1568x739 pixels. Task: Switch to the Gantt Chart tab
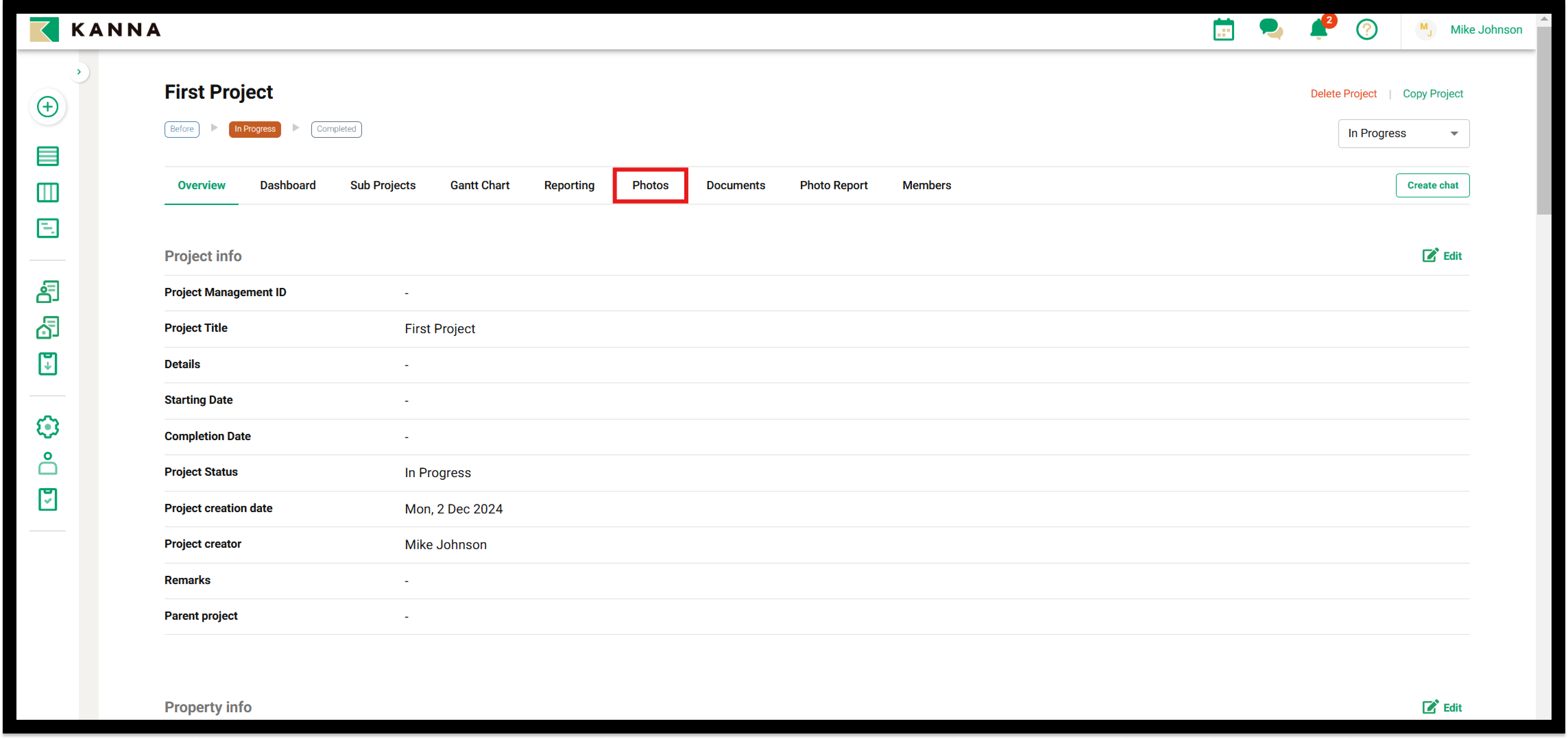coord(479,186)
